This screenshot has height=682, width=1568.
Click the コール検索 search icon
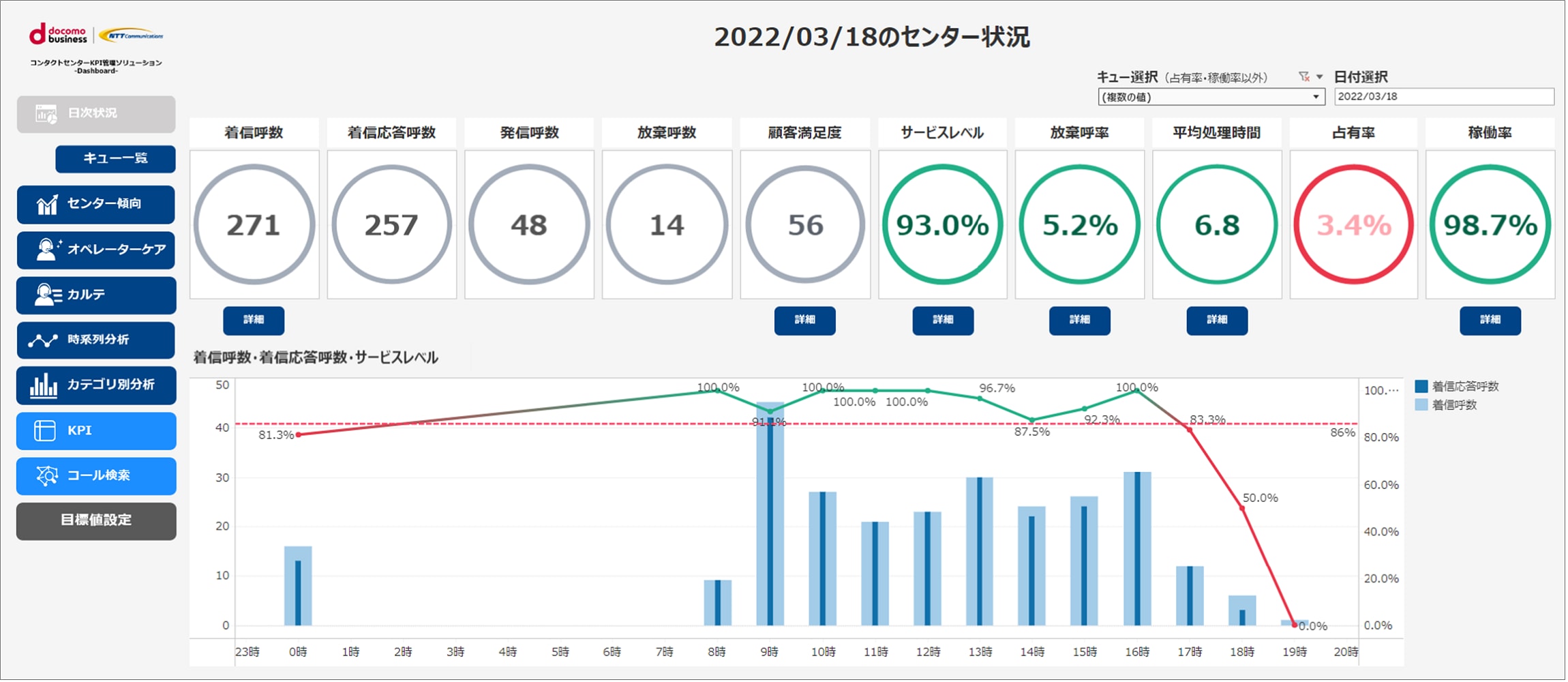[x=47, y=475]
